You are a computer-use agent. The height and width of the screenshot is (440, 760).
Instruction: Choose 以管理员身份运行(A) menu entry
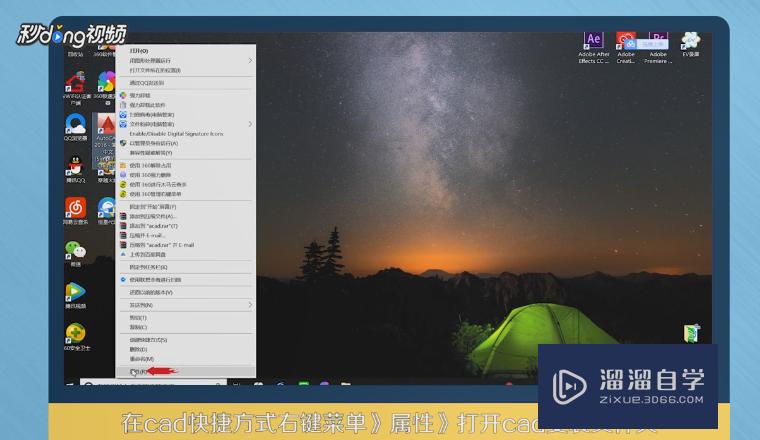(186, 143)
